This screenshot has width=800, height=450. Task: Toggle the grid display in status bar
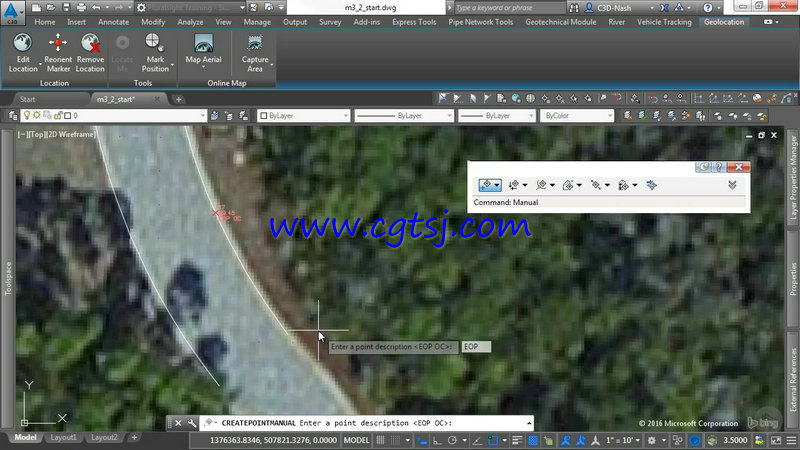381,440
